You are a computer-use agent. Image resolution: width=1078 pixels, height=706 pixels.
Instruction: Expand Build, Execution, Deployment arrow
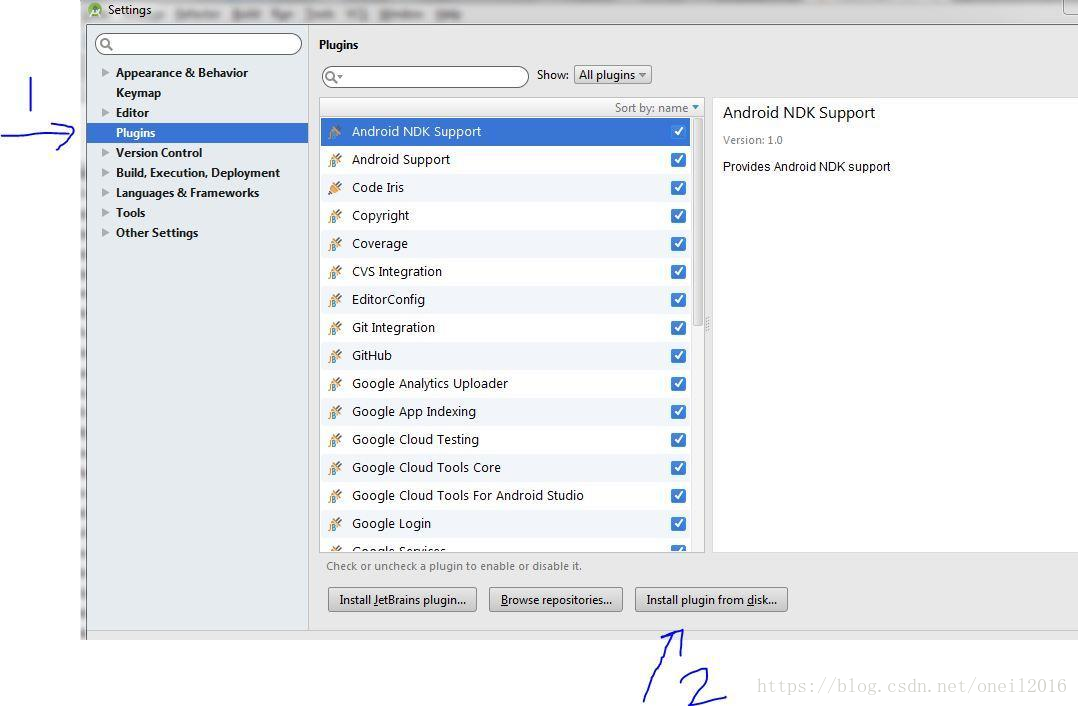click(105, 173)
